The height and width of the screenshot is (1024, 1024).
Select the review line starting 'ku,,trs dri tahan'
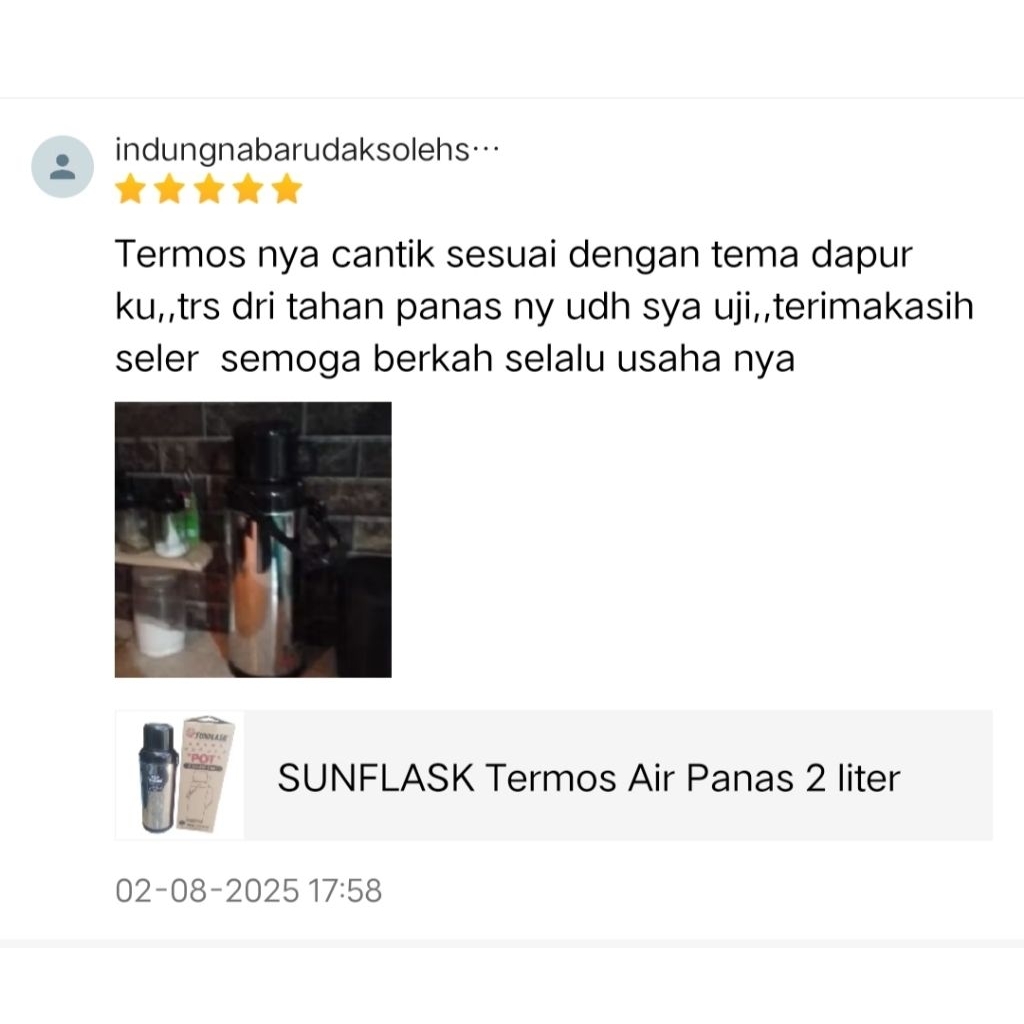tap(544, 307)
